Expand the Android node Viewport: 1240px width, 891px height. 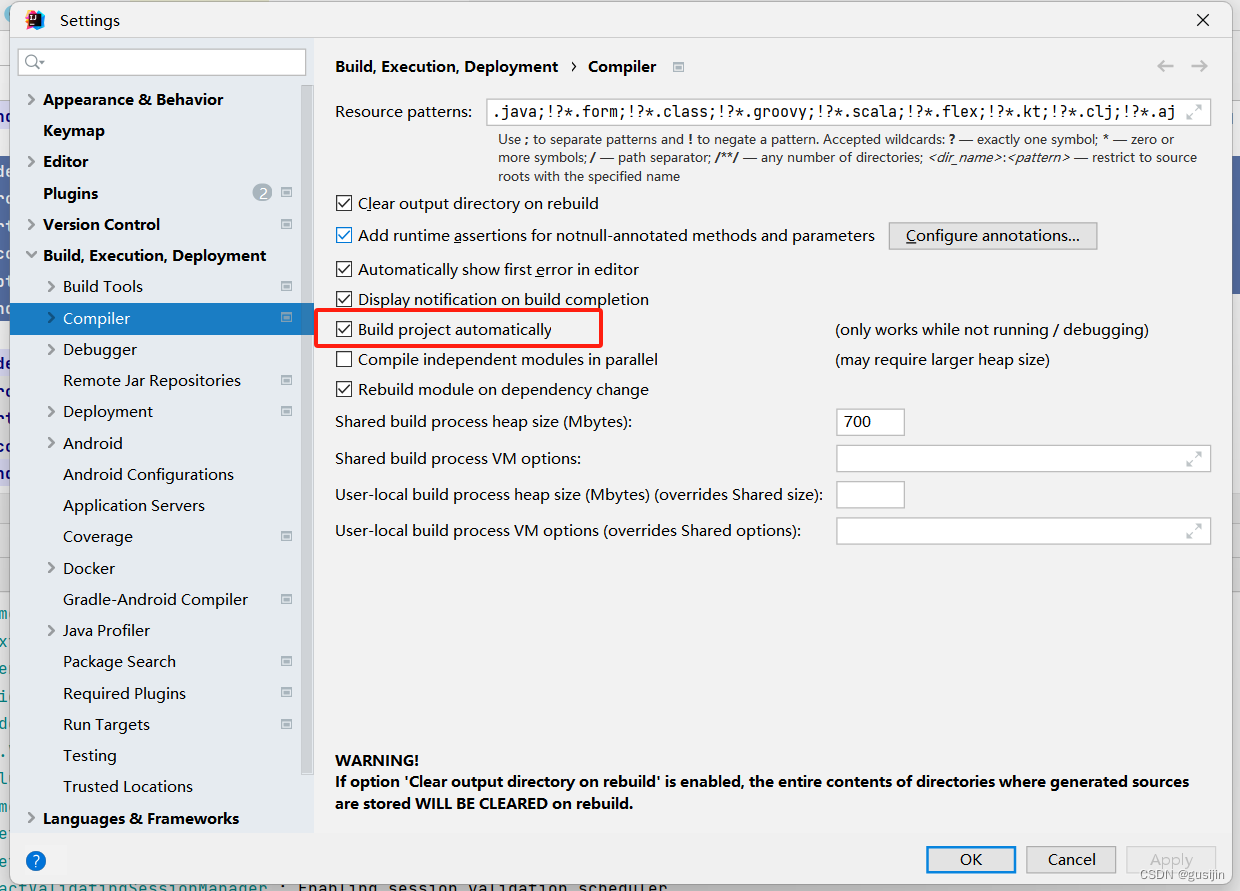pyautogui.click(x=52, y=443)
